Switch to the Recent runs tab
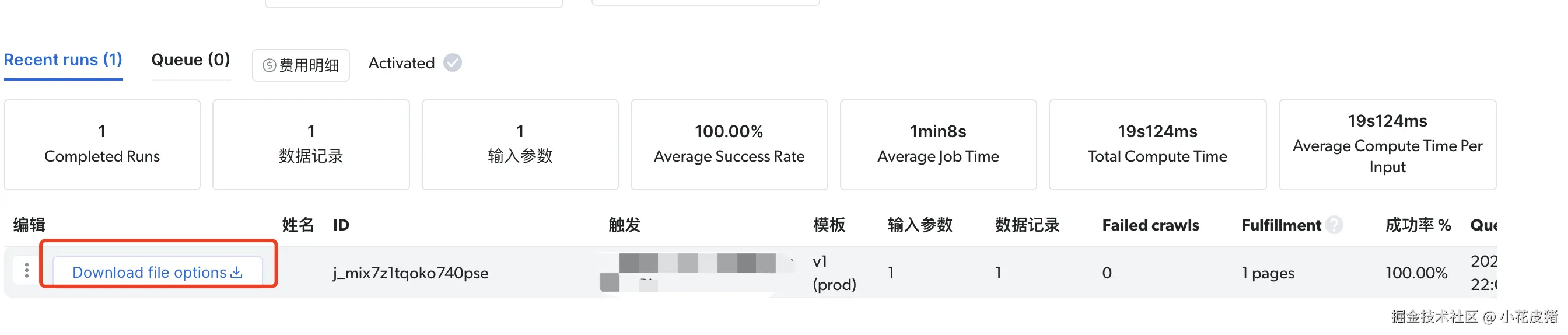Image resolution: width=1568 pixels, height=335 pixels. pos(62,60)
